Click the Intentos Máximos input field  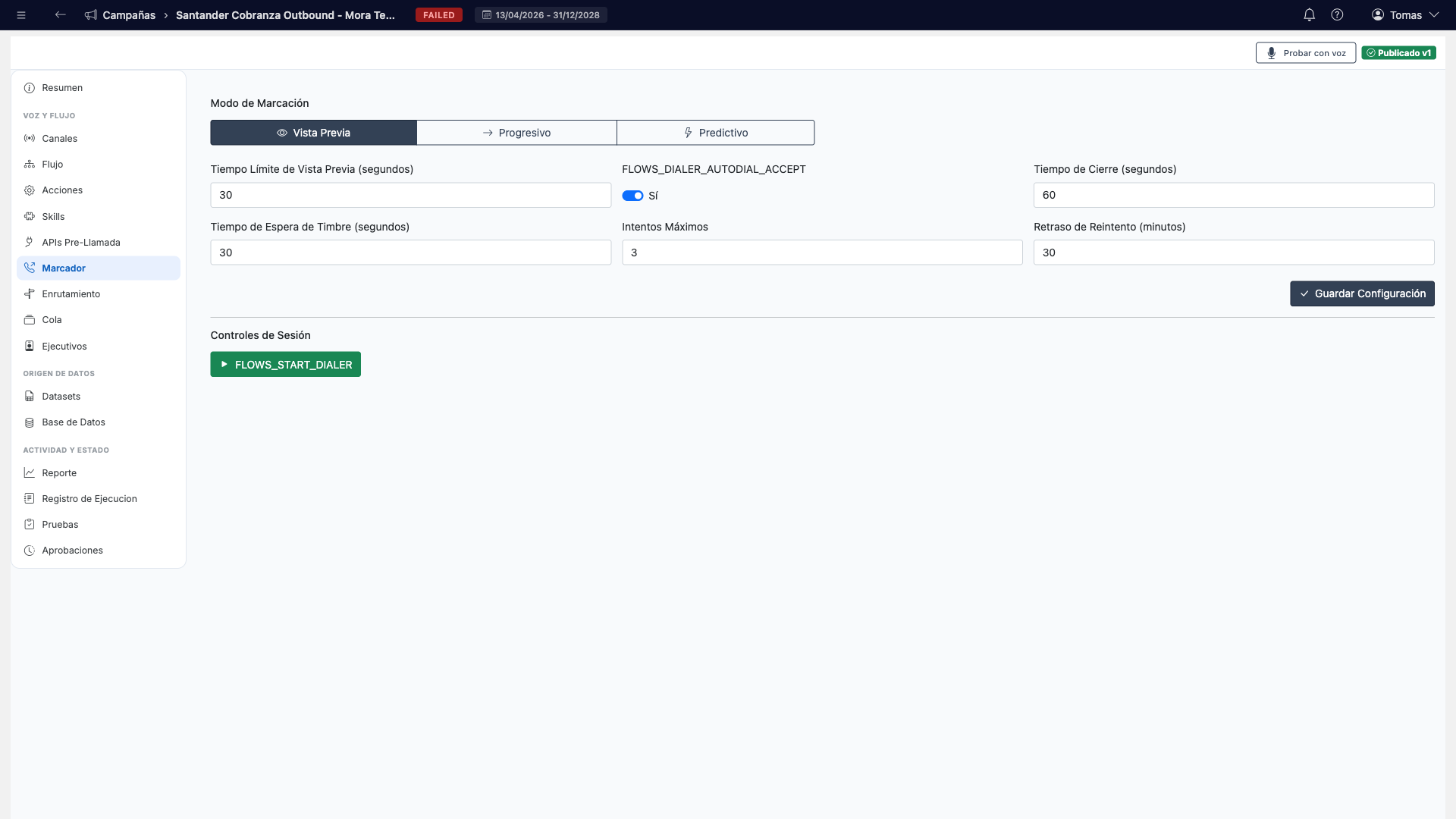(822, 253)
